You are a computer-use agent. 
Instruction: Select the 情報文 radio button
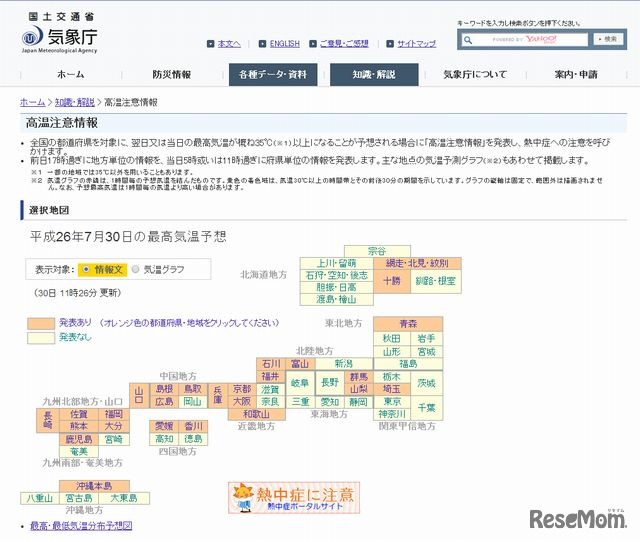pyautogui.click(x=86, y=269)
